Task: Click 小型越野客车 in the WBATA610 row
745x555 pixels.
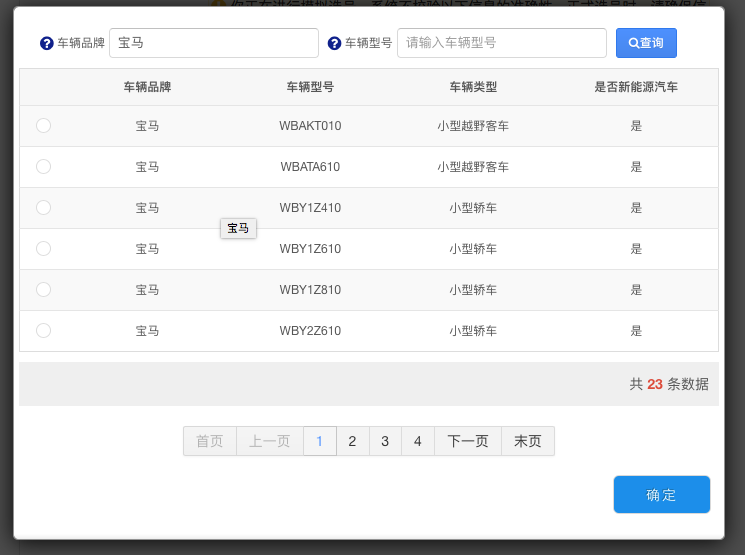Action: [473, 167]
